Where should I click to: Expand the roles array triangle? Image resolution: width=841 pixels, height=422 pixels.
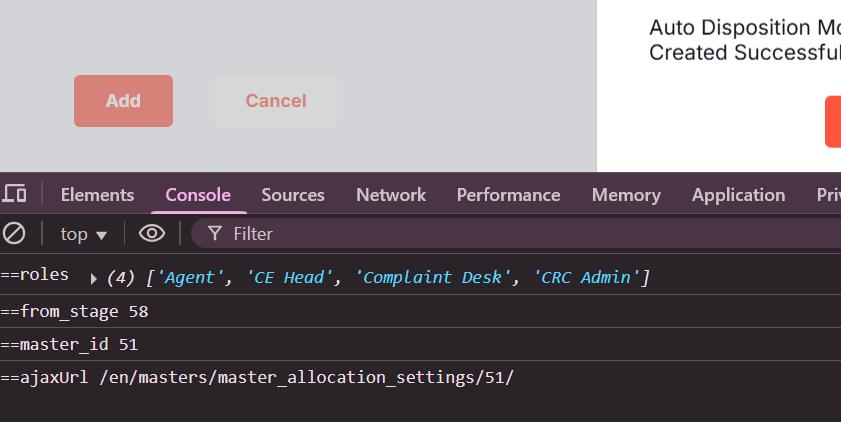click(94, 278)
